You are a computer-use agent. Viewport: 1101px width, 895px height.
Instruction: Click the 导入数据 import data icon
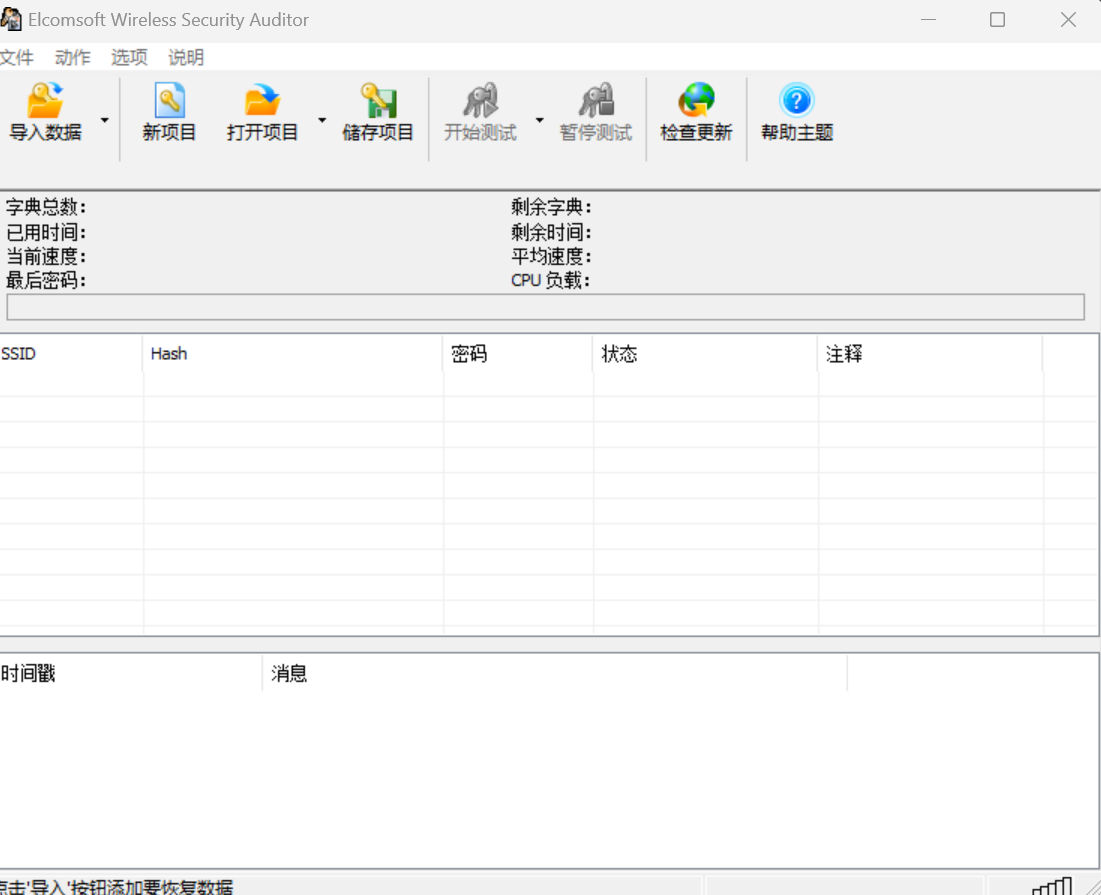[x=45, y=101]
